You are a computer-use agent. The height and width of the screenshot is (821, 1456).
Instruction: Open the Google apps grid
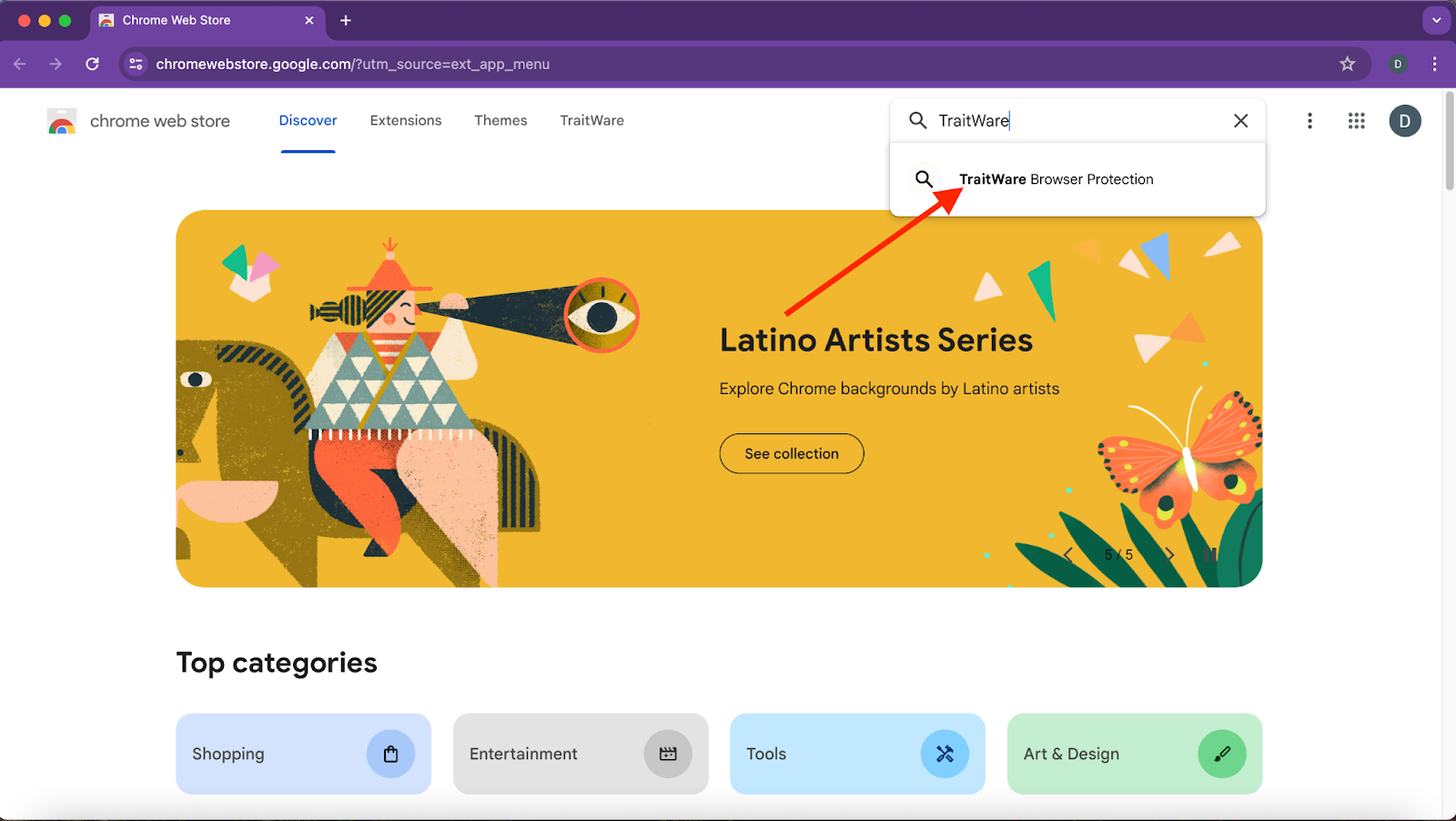point(1356,121)
